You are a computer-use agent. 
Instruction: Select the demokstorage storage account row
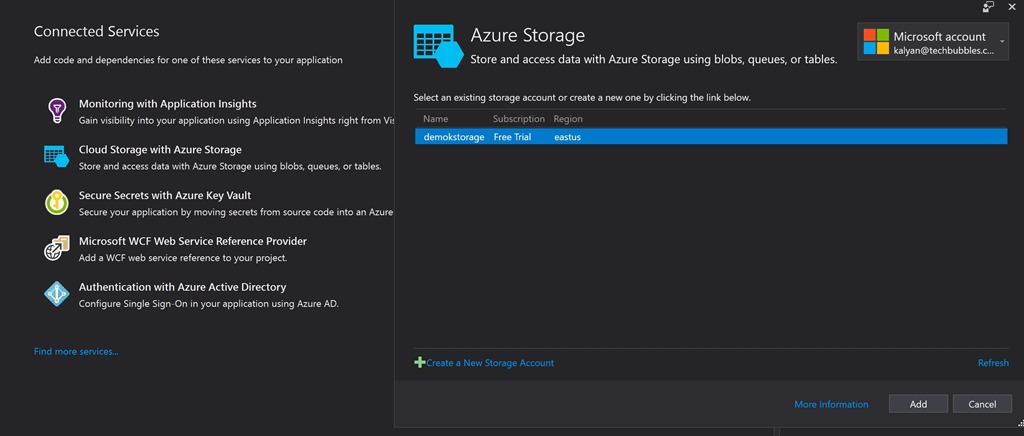click(711, 137)
